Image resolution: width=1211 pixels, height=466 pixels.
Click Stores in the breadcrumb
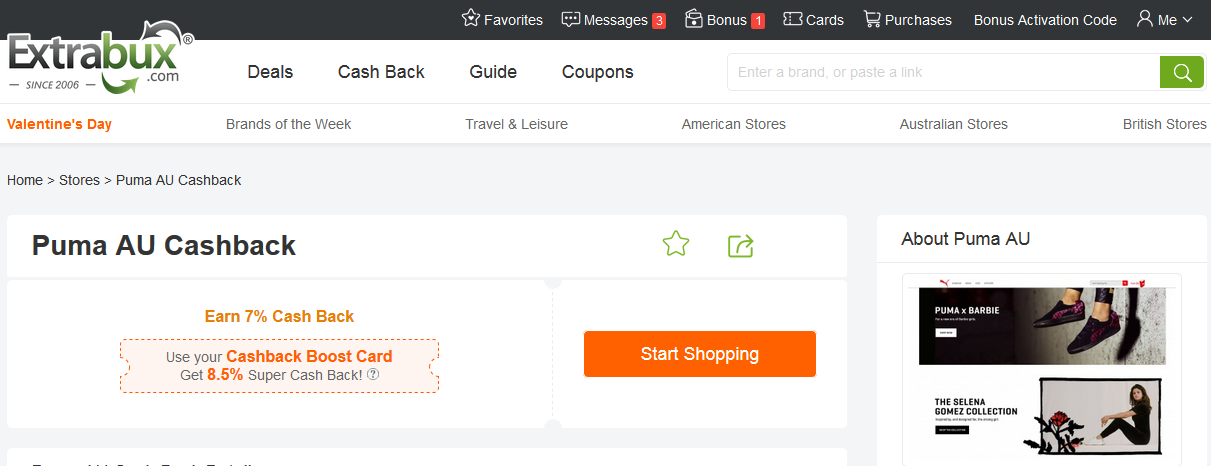(79, 180)
